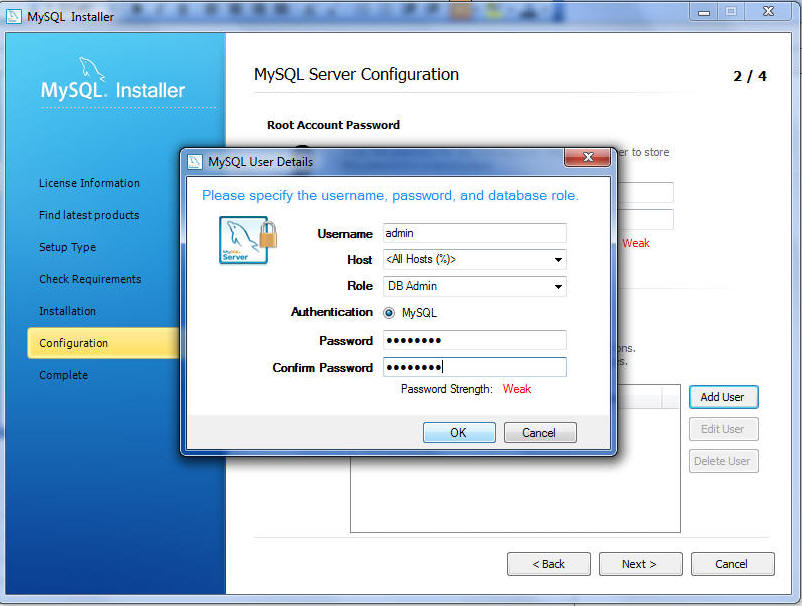Screen dimensions: 802x606
Task: Click the MySQL Installer title bar icon
Action: pos(14,16)
